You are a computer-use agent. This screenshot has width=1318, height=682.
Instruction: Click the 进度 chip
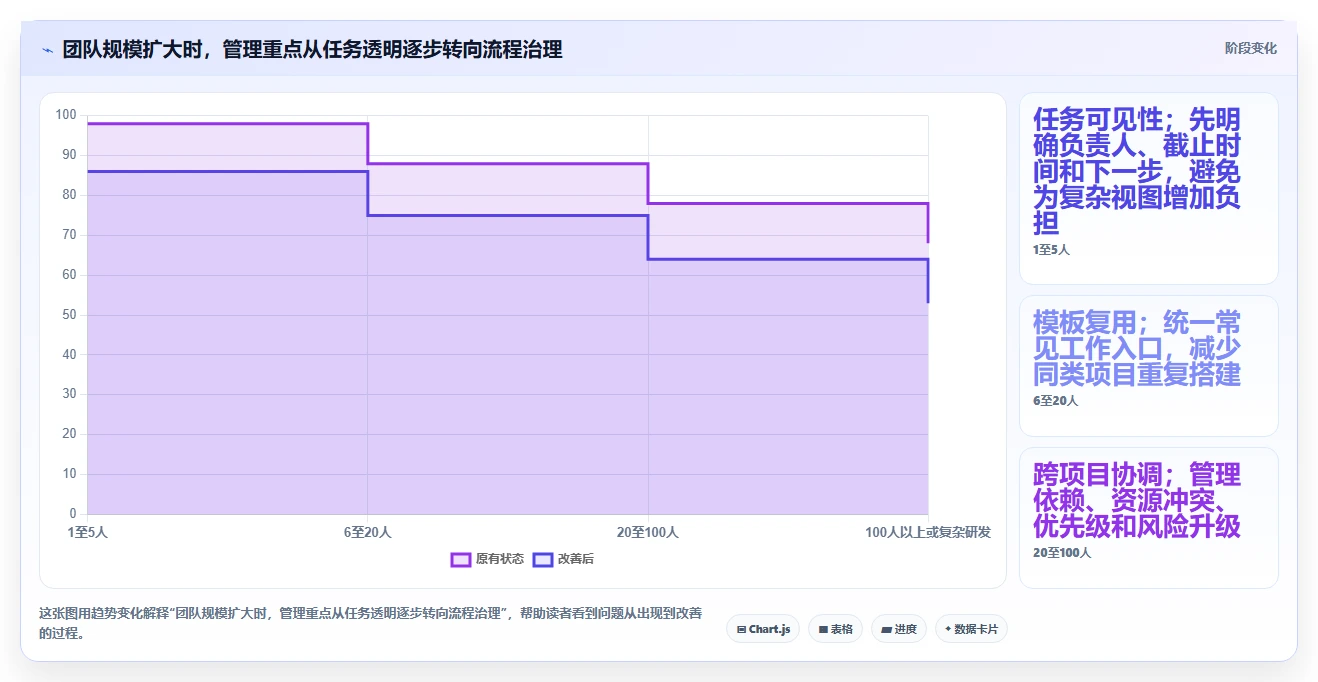point(899,629)
